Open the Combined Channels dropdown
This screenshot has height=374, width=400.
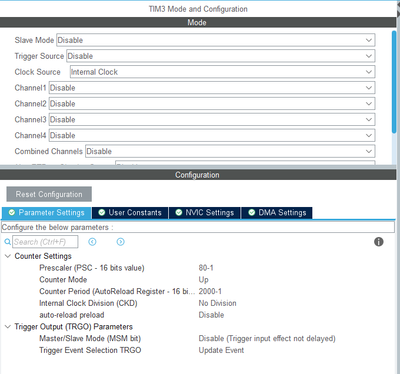point(230,151)
